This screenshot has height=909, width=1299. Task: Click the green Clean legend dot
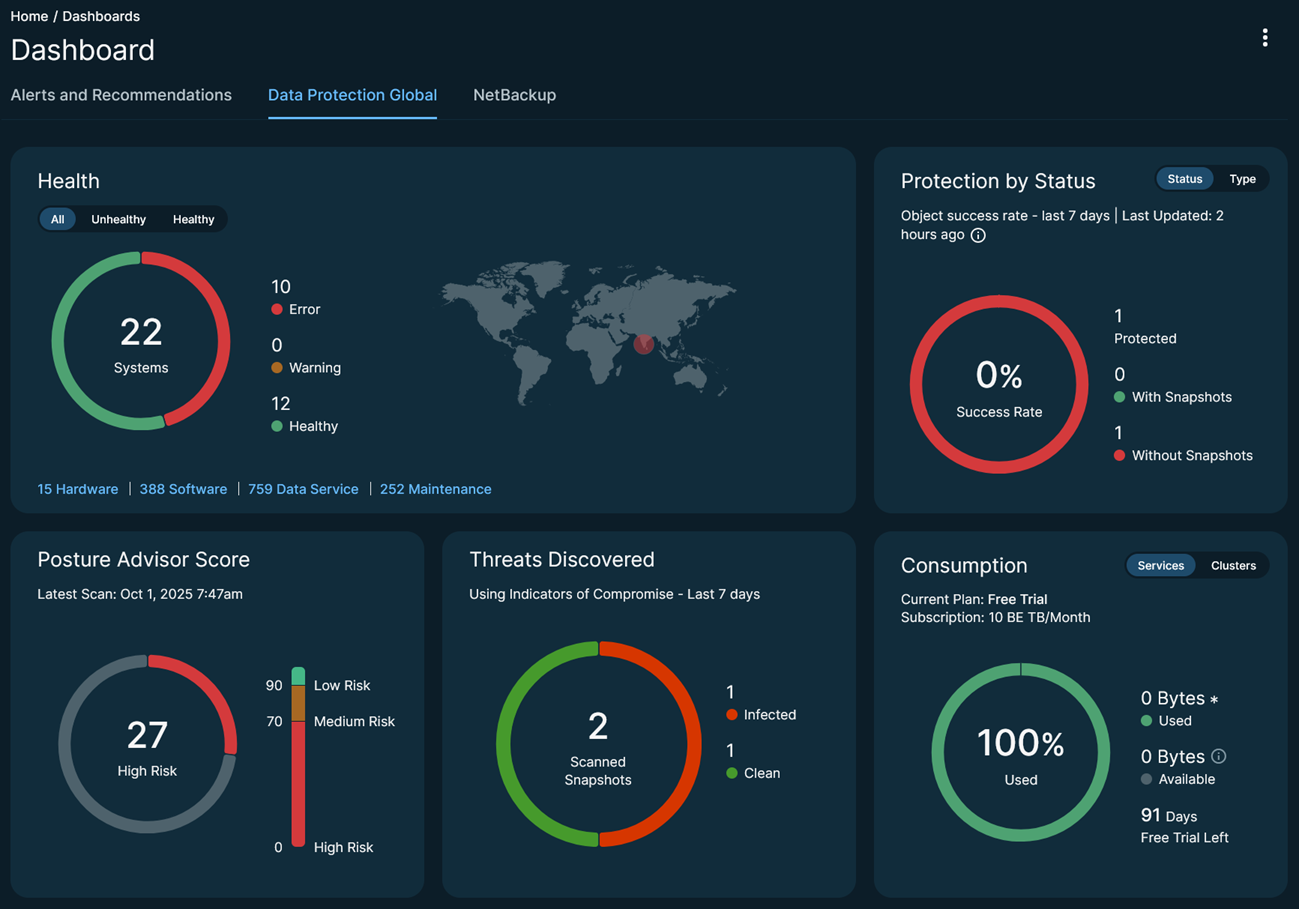[732, 773]
